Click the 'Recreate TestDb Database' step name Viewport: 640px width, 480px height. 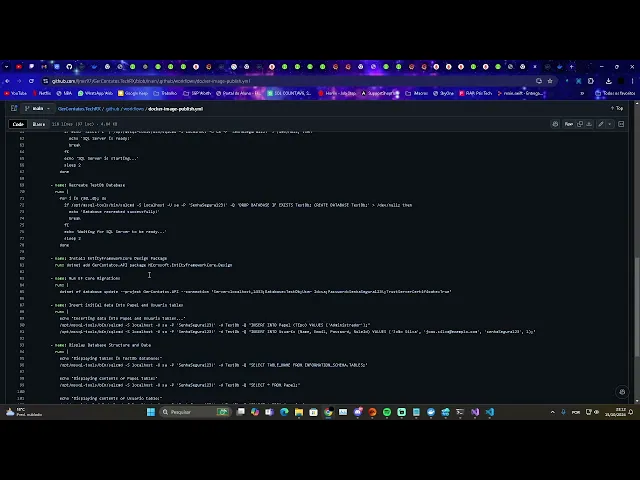97,185
